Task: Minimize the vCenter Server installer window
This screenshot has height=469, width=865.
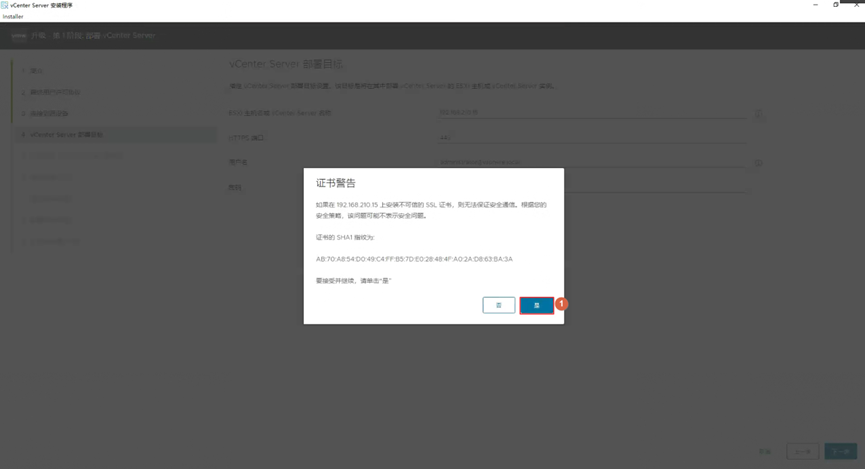Action: pos(815,4)
